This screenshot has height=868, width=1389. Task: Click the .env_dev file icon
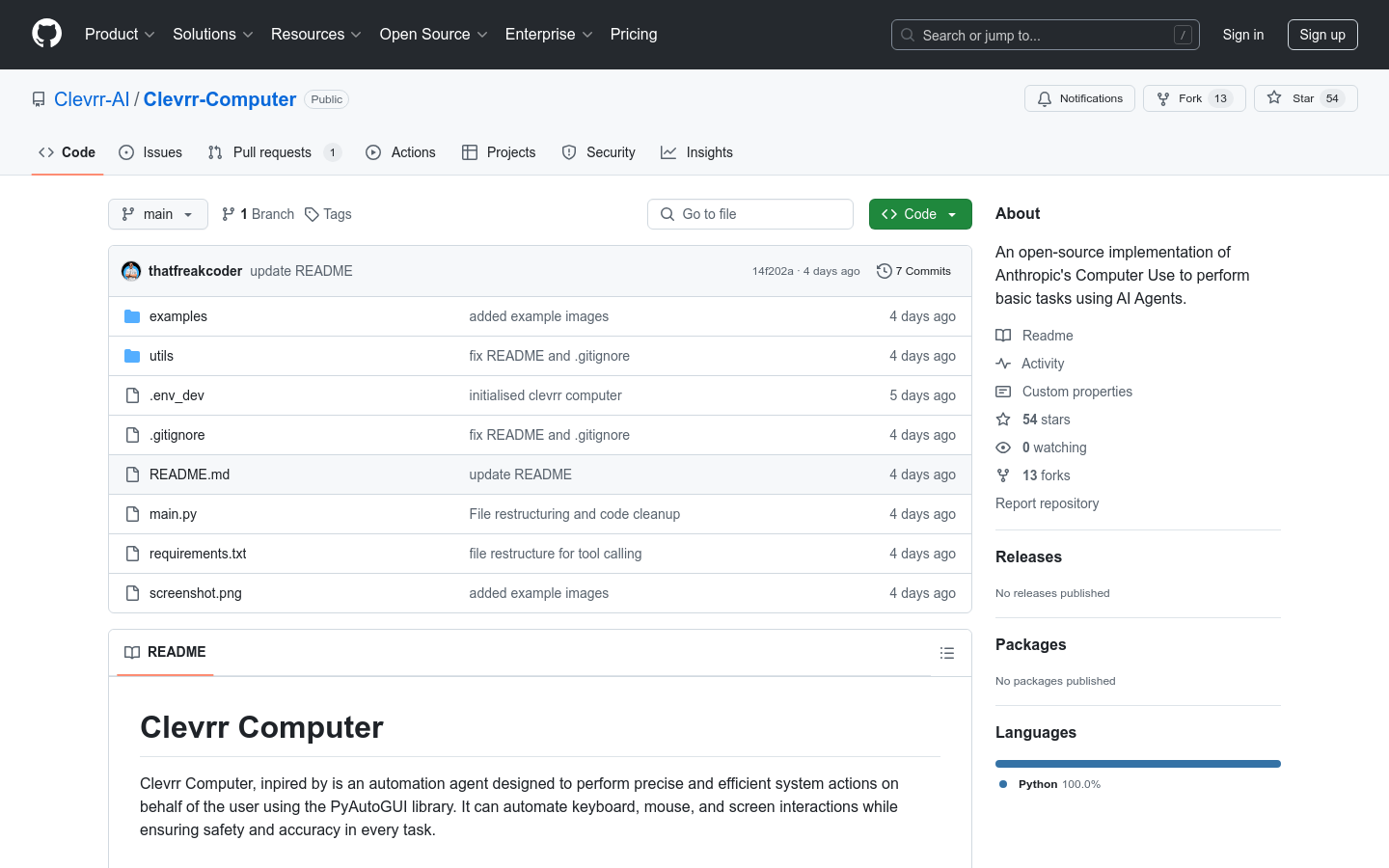(x=132, y=395)
